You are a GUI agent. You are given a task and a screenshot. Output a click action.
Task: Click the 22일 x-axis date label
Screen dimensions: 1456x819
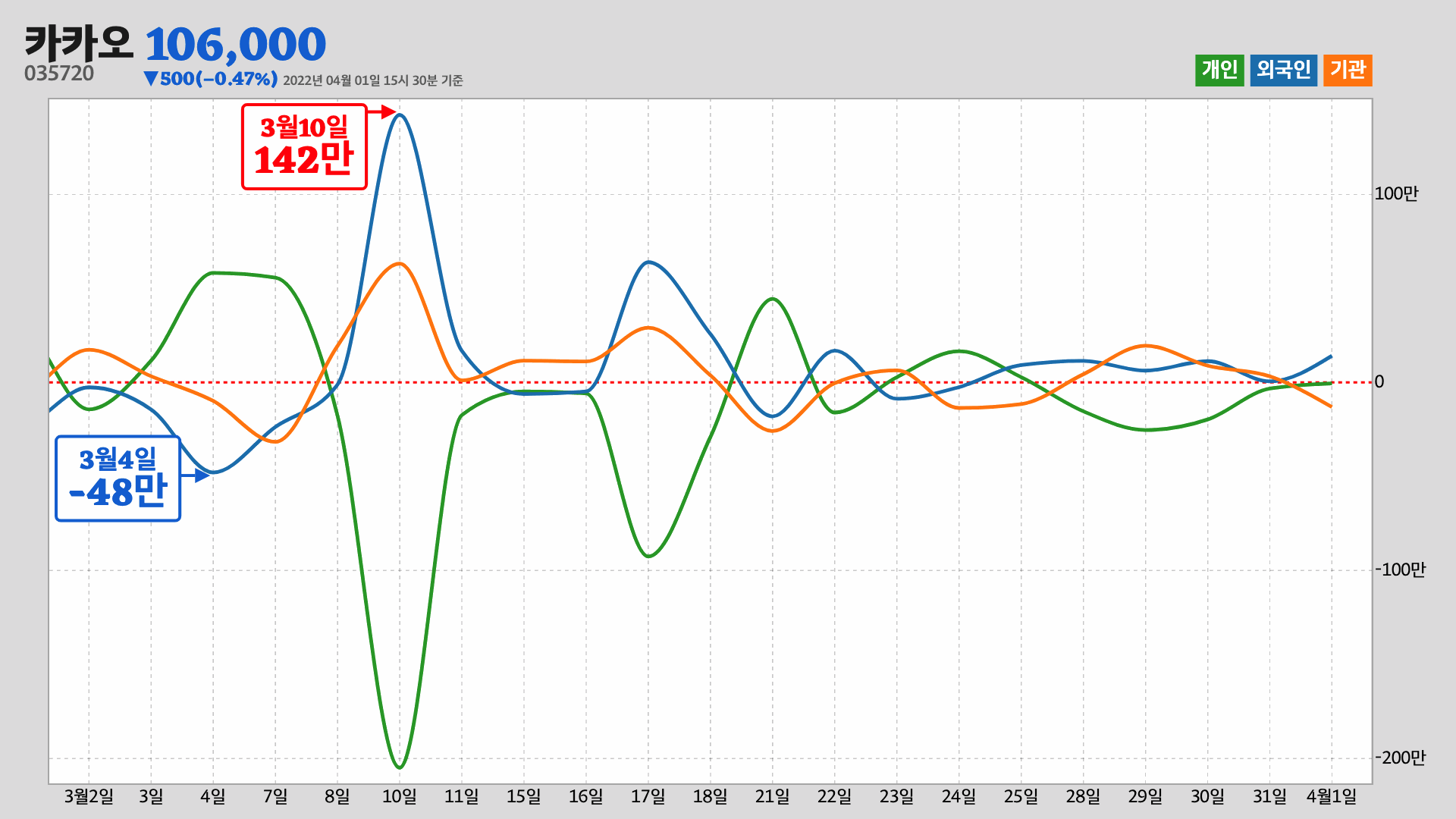pyautogui.click(x=835, y=796)
